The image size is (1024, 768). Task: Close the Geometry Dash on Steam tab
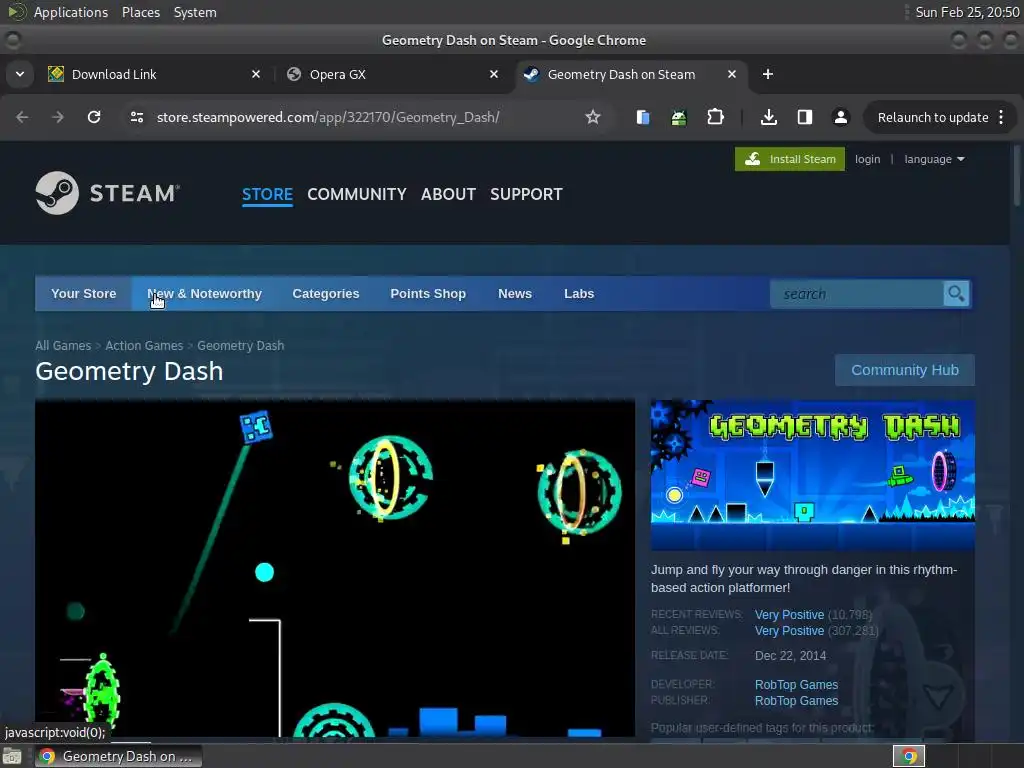click(731, 74)
